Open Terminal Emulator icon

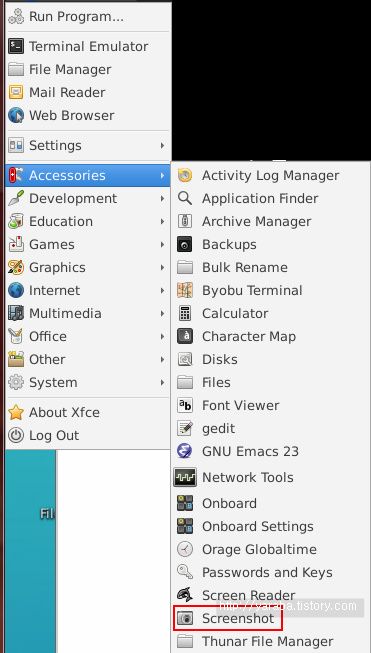[x=16, y=46]
